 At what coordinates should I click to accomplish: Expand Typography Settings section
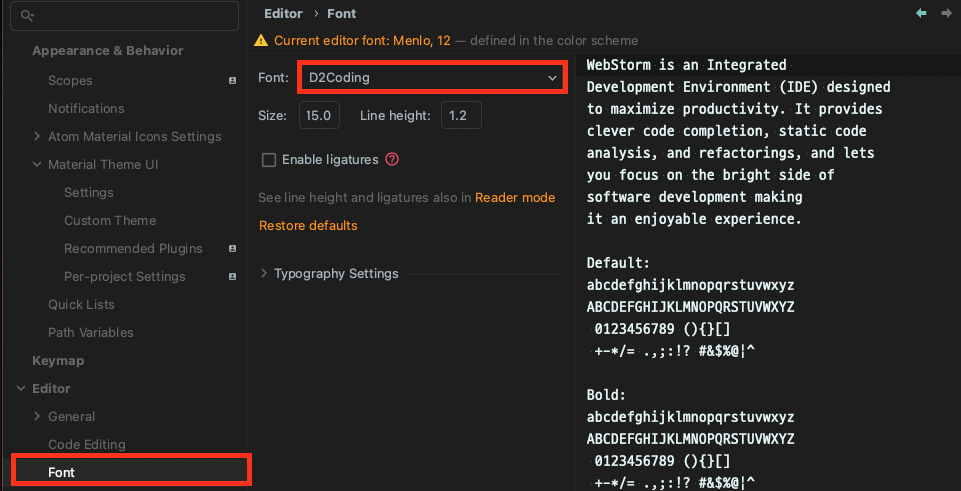tap(264, 273)
